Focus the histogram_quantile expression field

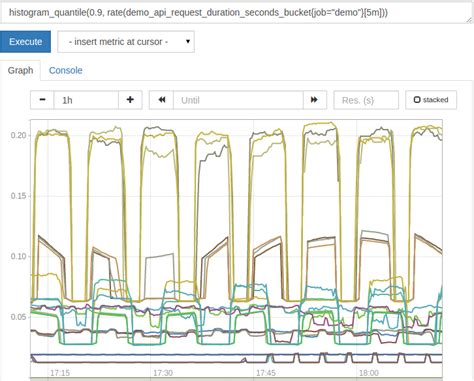point(237,13)
